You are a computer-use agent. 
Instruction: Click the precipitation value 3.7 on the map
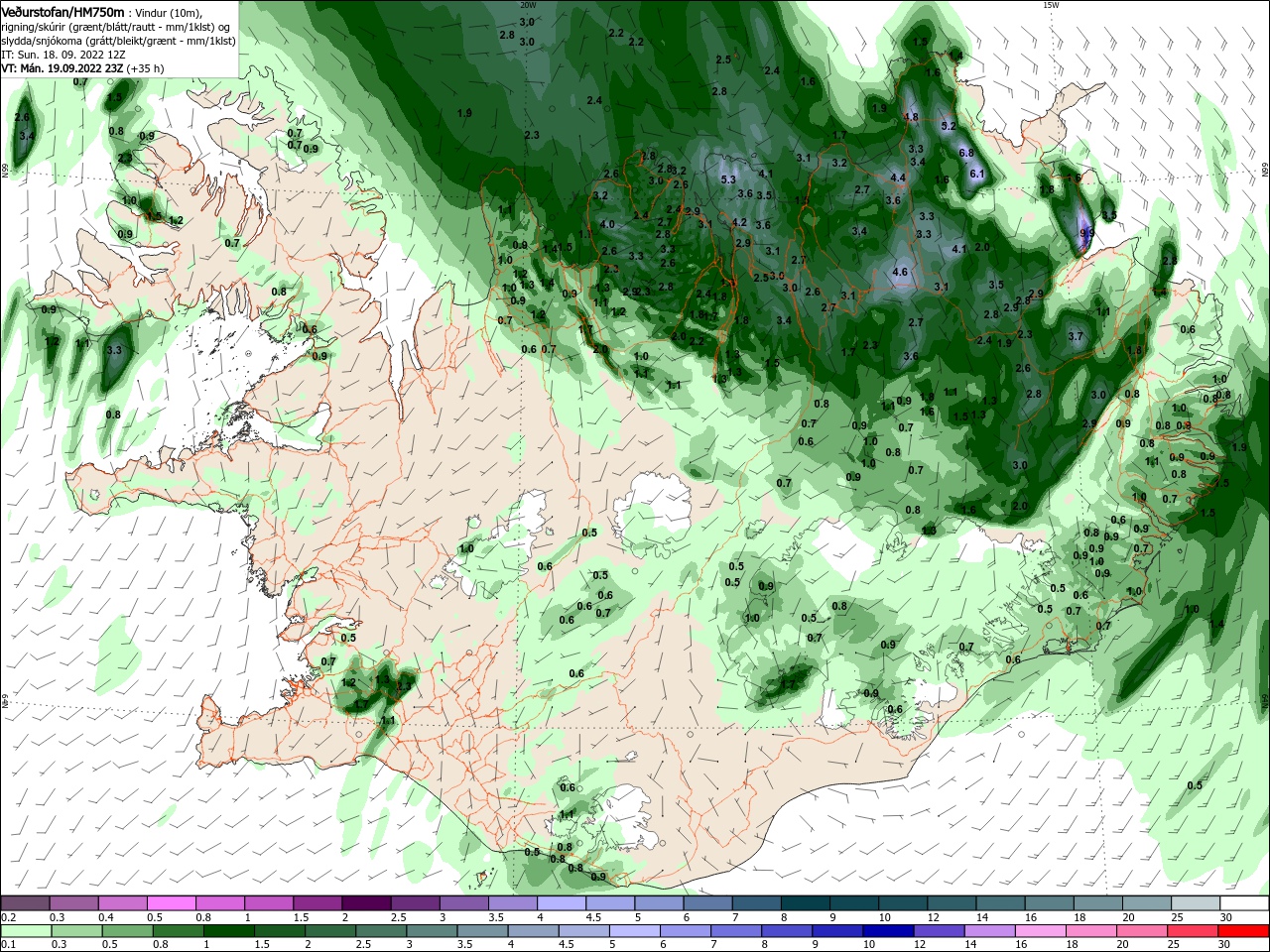[1076, 337]
